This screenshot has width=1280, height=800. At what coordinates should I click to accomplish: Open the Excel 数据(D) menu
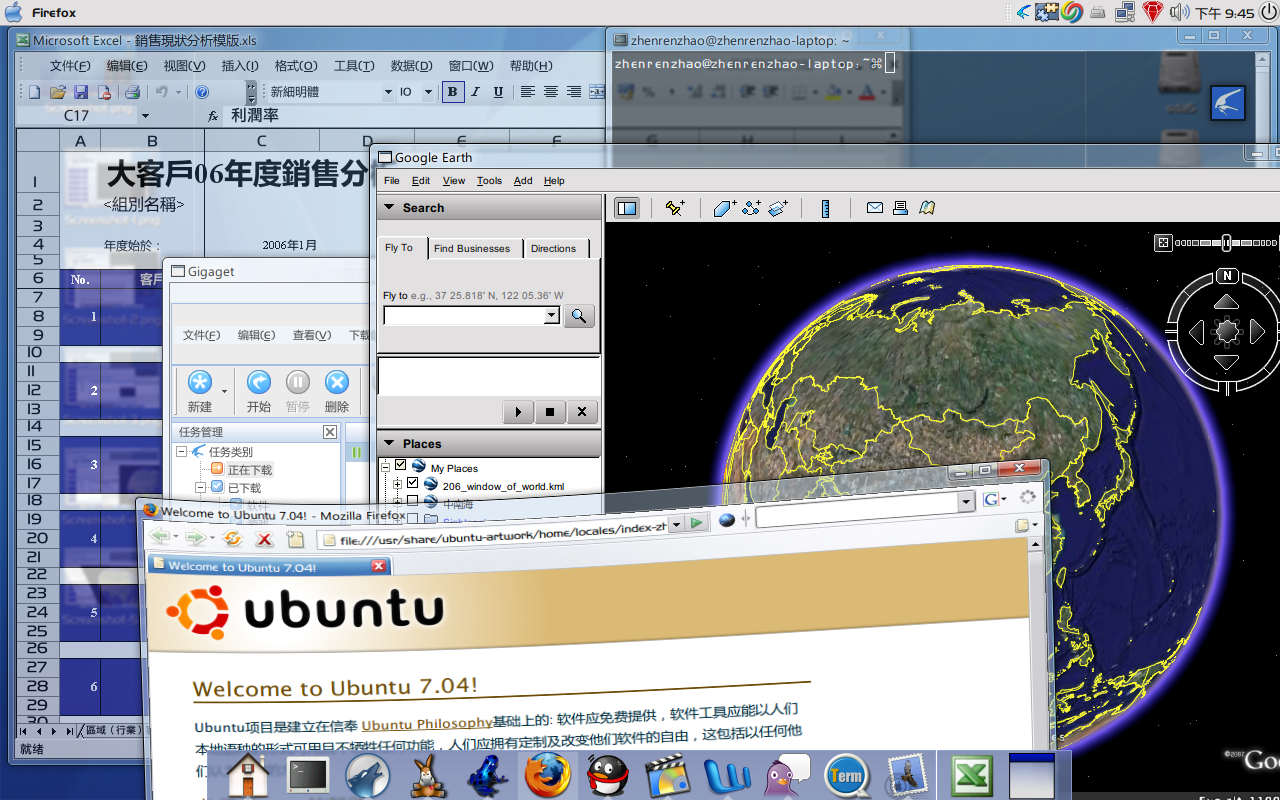pyautogui.click(x=411, y=66)
